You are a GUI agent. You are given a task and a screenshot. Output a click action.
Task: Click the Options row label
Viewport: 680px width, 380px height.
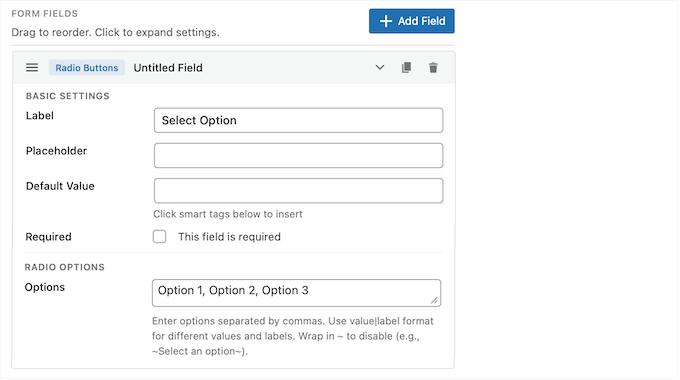pos(45,287)
